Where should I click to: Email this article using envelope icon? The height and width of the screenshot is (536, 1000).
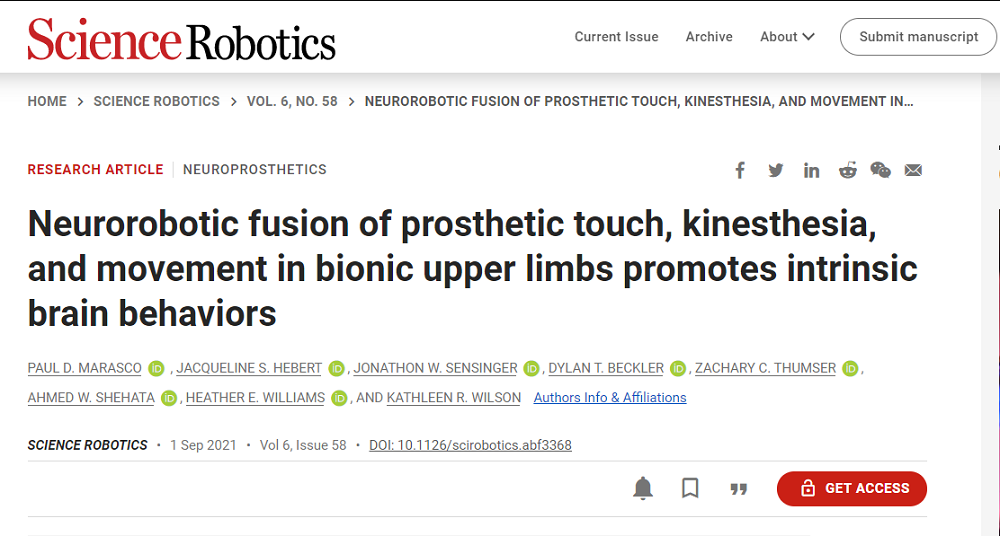913,170
